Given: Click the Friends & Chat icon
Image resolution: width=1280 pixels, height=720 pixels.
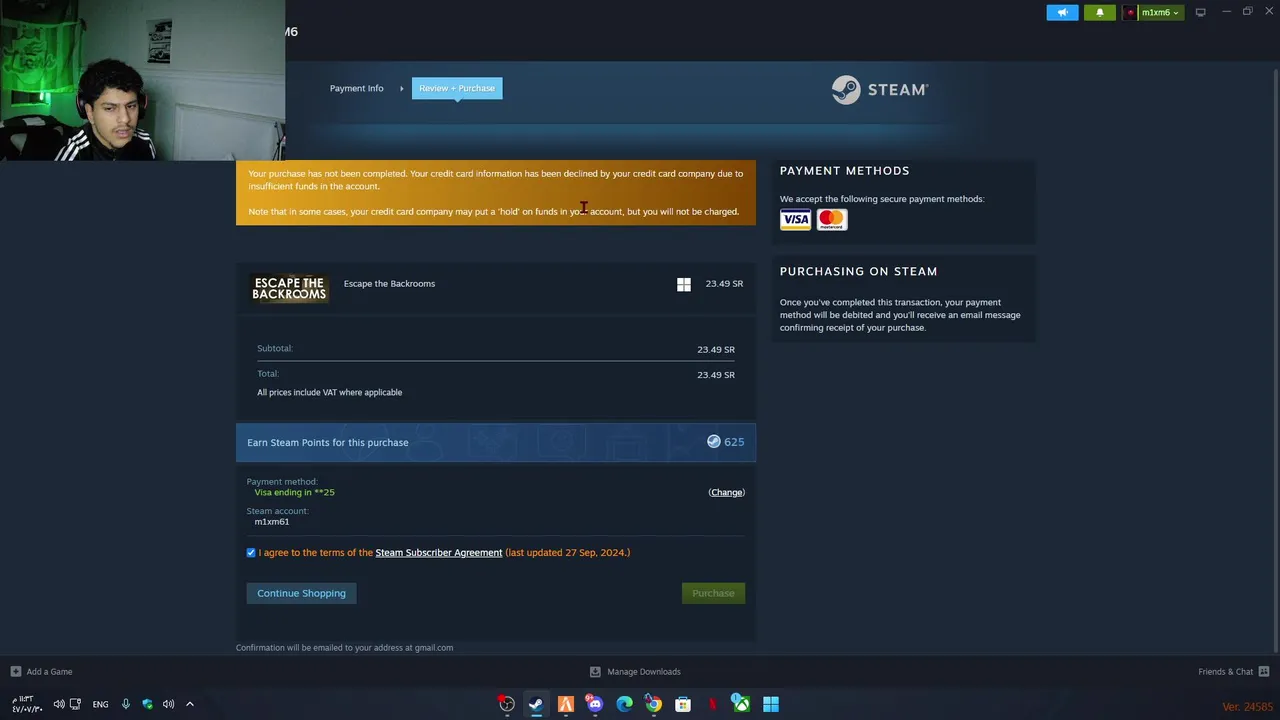Looking at the screenshot, I should (x=1263, y=672).
